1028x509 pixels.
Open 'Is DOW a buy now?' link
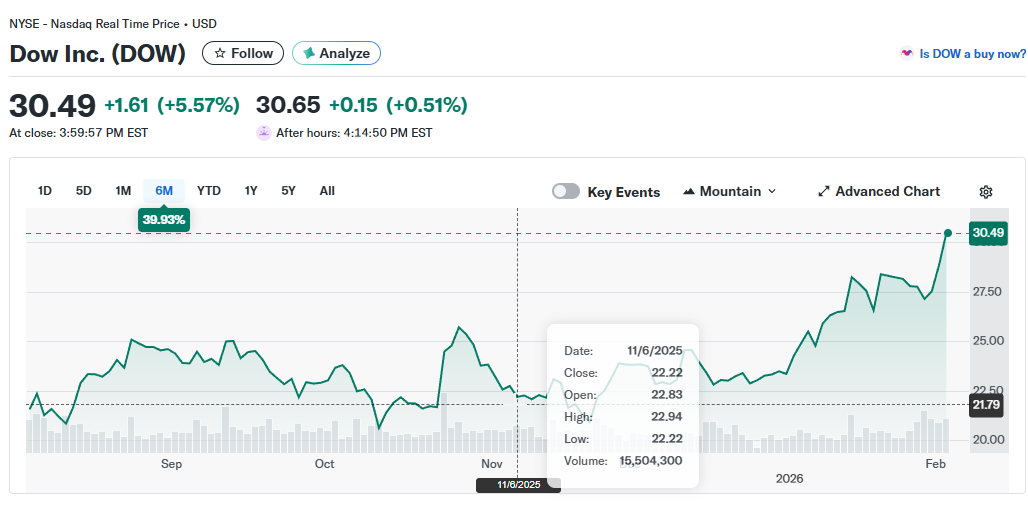(972, 54)
